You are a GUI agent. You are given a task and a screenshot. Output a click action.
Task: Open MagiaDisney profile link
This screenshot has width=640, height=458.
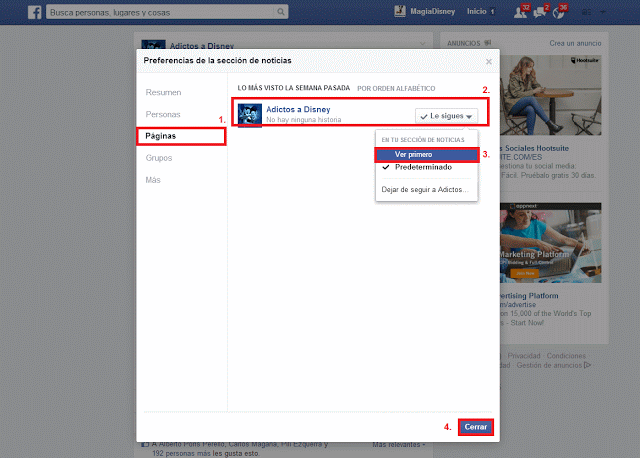coord(432,11)
